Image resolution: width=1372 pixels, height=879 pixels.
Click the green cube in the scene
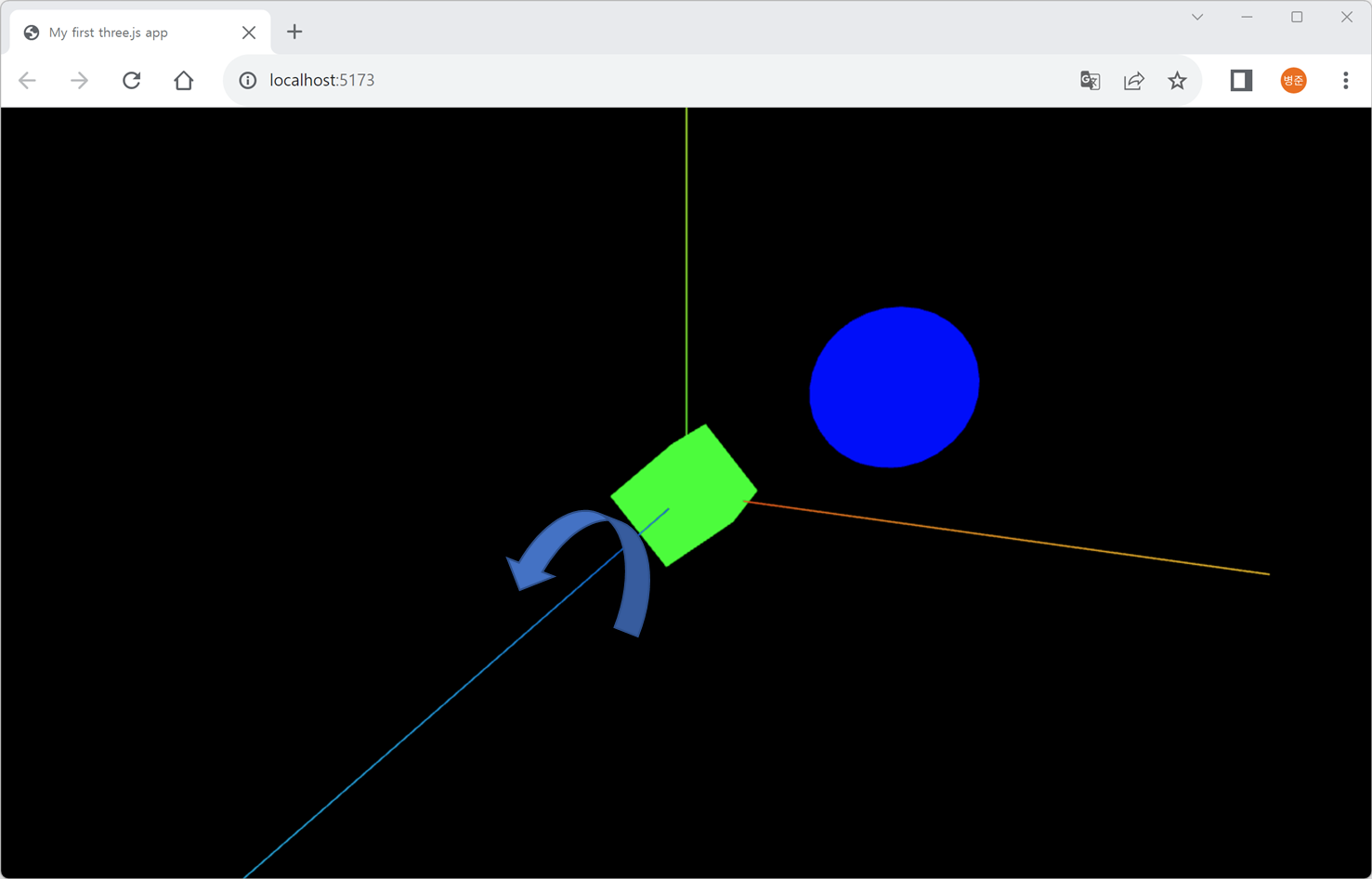(685, 494)
